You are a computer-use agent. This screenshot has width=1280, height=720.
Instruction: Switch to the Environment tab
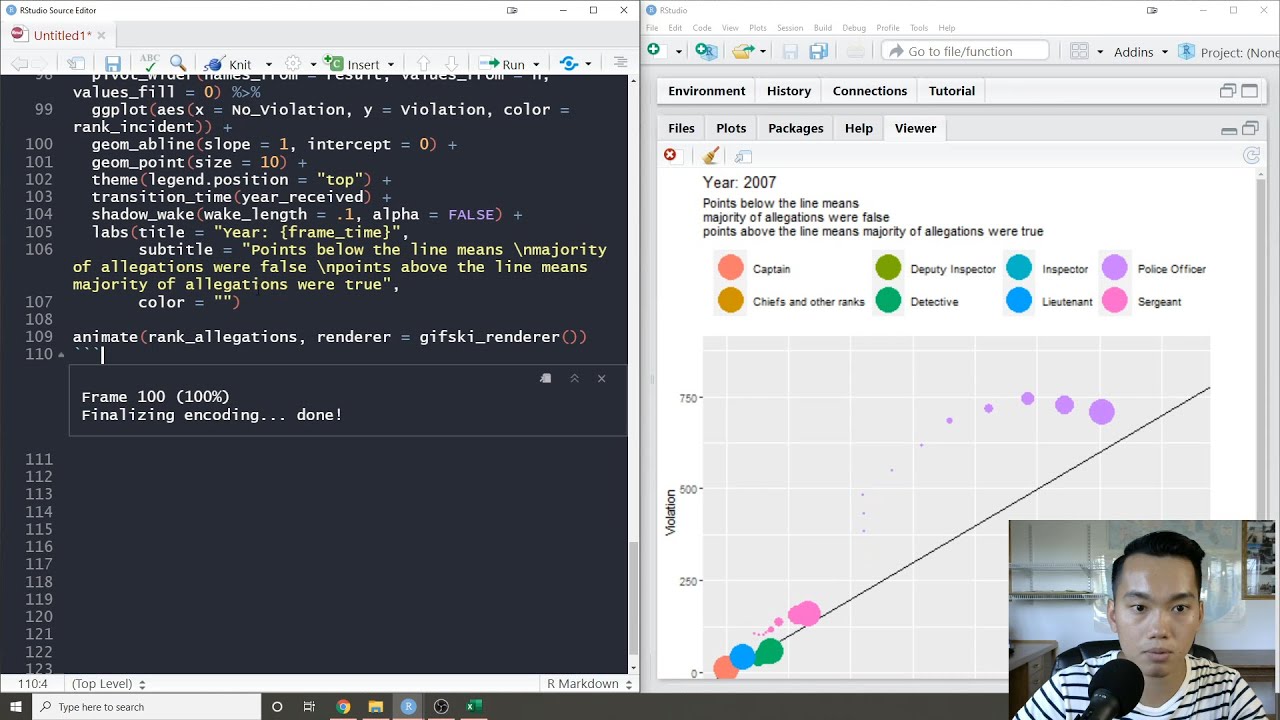707,91
